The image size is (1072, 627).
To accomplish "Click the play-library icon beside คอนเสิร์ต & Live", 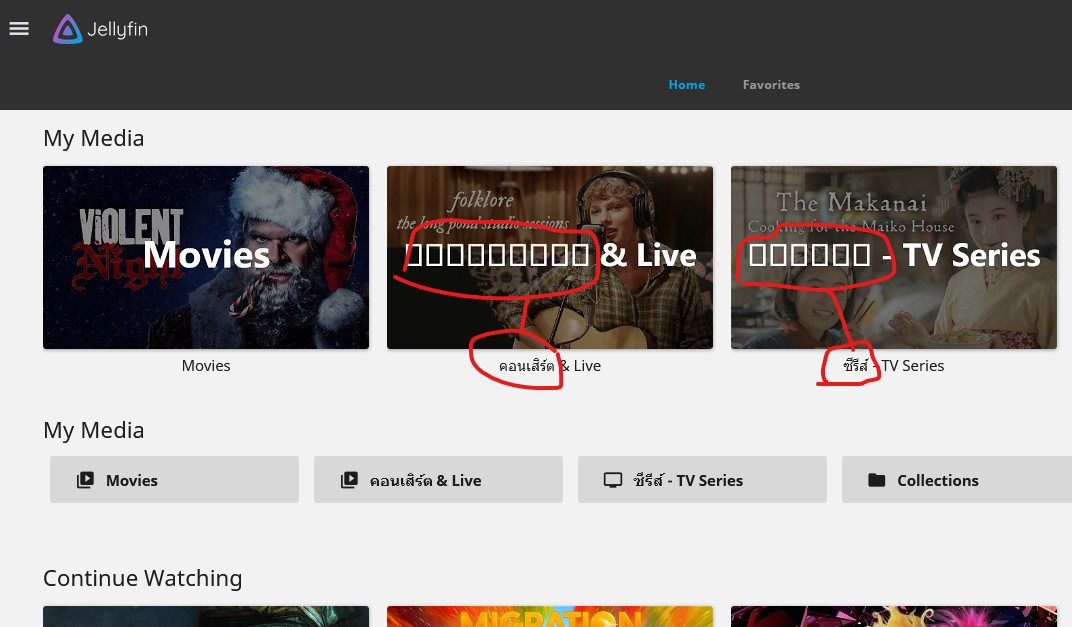I will pos(349,480).
